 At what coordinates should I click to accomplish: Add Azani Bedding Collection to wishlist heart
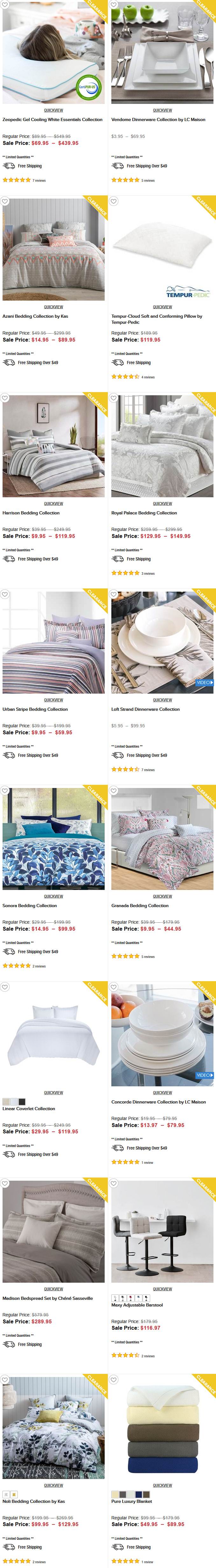tap(5, 201)
